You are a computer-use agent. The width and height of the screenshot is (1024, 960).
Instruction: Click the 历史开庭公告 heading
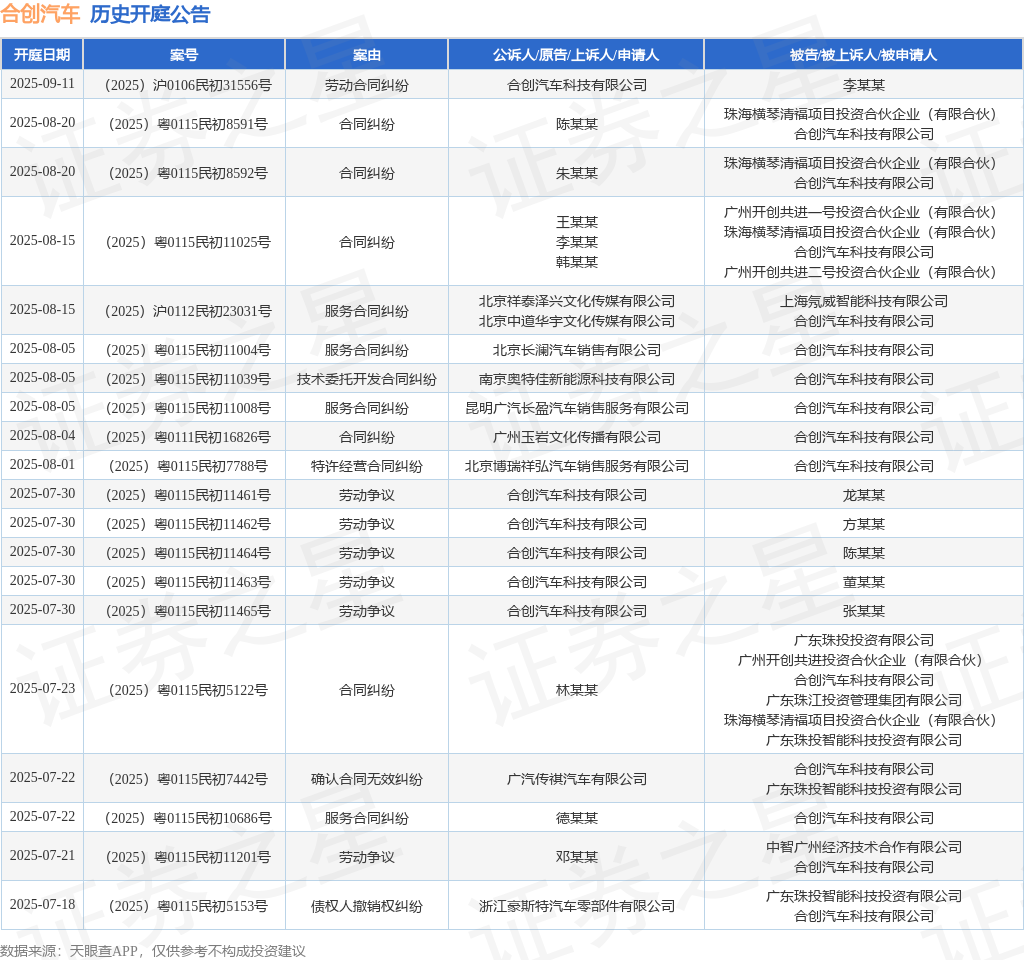[x=150, y=14]
